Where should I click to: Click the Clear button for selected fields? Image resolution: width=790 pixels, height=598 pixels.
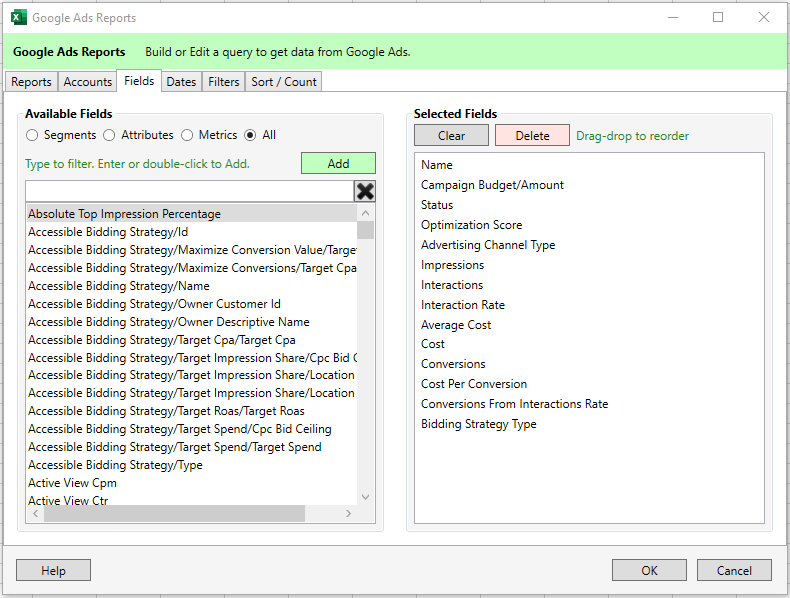coord(451,136)
